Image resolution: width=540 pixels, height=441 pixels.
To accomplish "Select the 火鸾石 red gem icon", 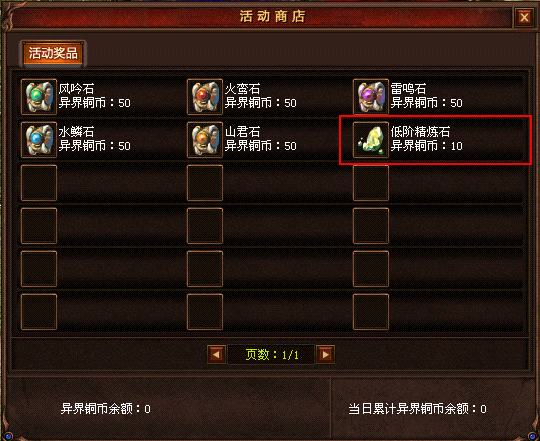I will [x=205, y=97].
